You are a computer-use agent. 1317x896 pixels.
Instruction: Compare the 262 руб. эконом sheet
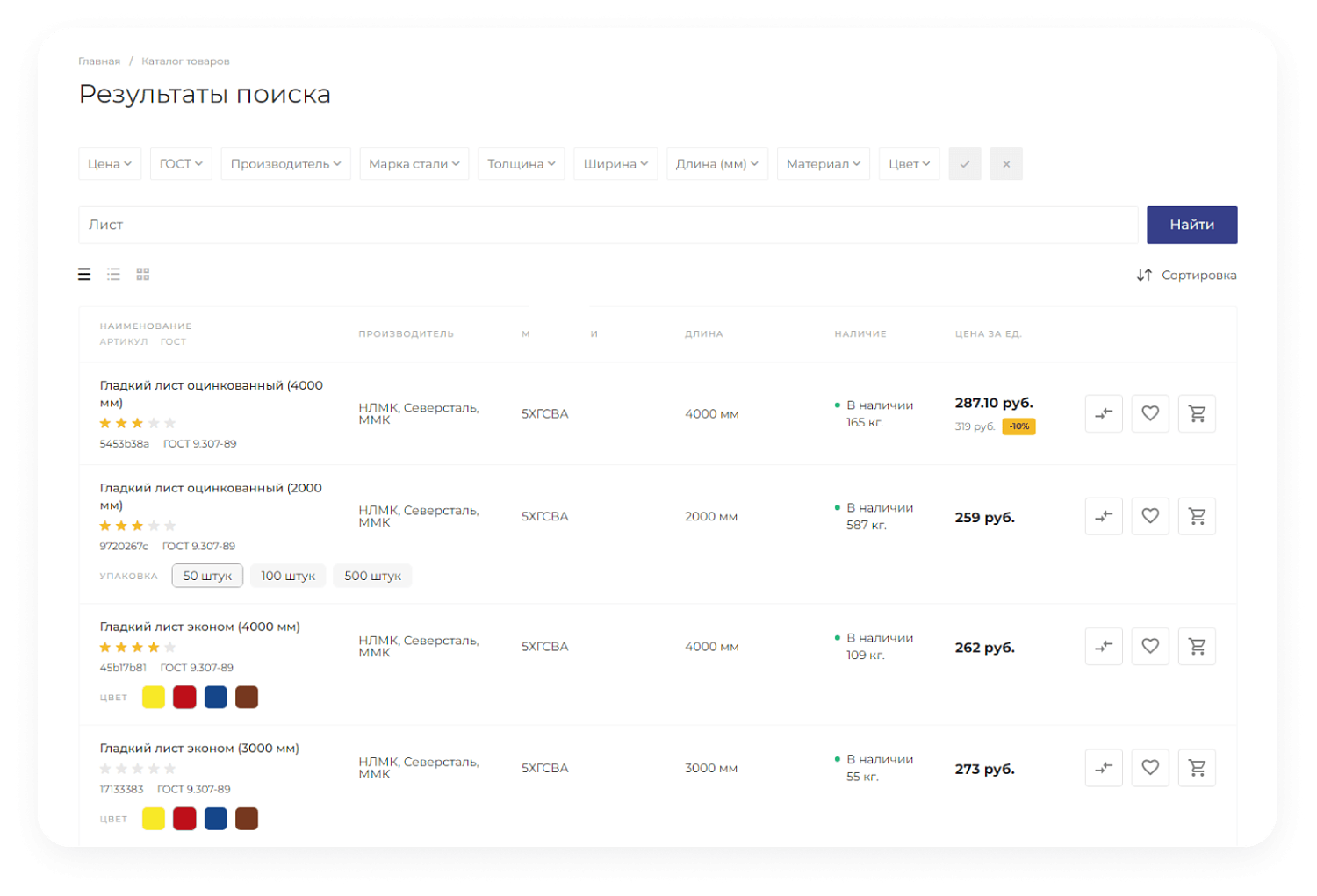click(x=1104, y=647)
